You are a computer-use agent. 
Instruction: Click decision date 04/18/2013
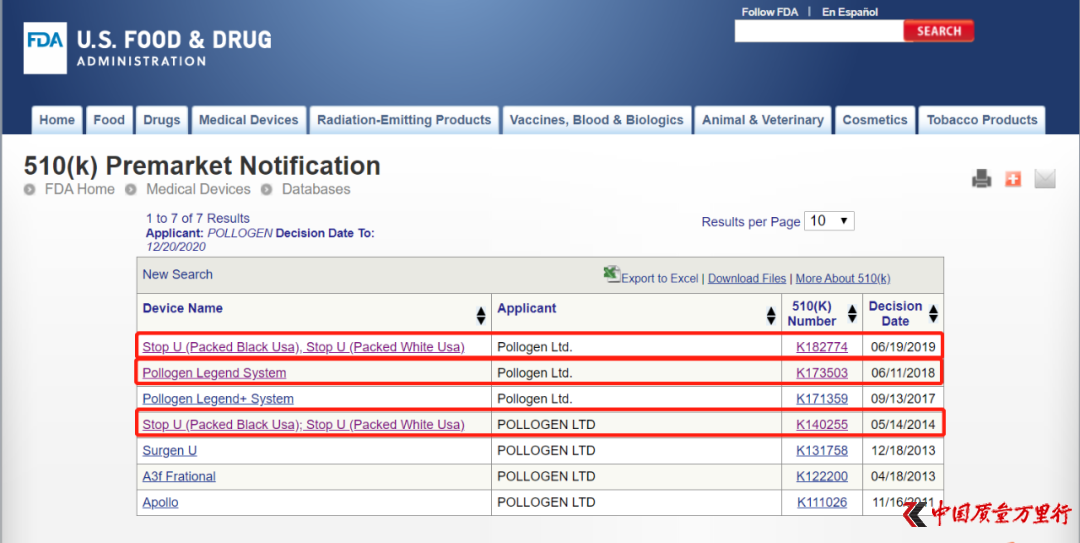(903, 476)
